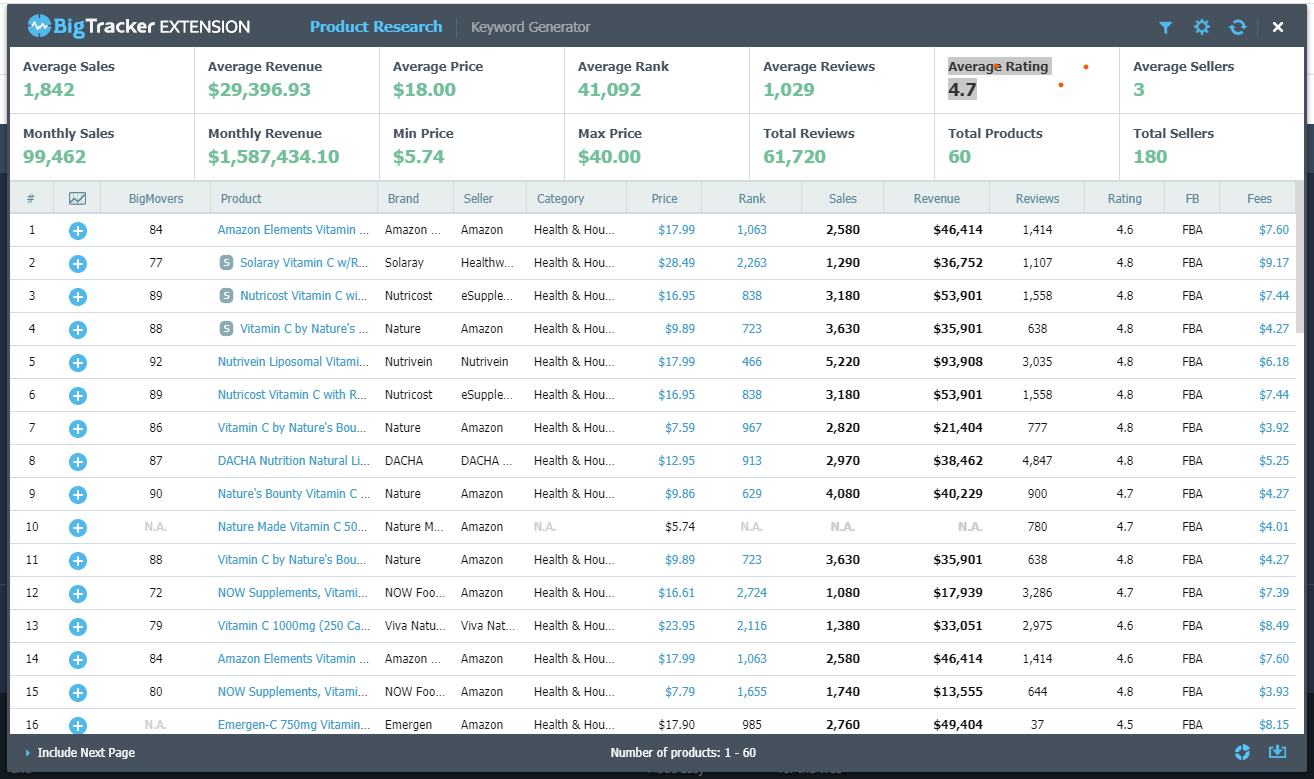Click the S badge beside Nutricost Vitamin C
Image resolution: width=1314 pixels, height=779 pixels.
pyautogui.click(x=227, y=296)
